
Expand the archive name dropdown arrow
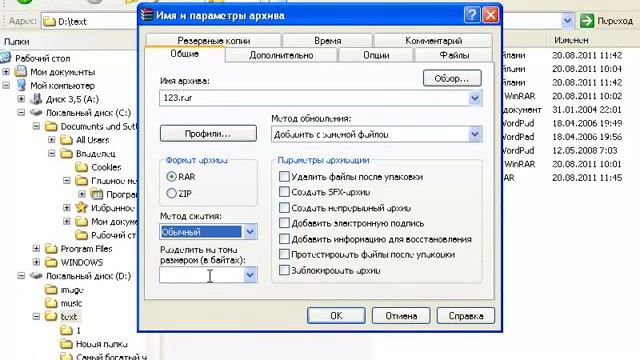tap(474, 98)
